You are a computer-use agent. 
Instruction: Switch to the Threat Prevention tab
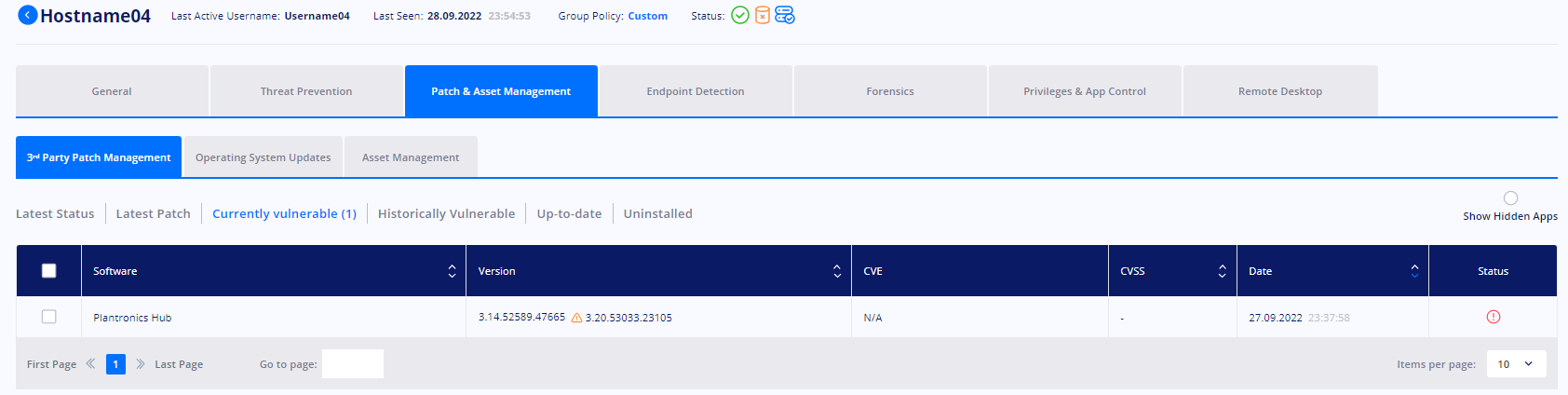pos(306,91)
